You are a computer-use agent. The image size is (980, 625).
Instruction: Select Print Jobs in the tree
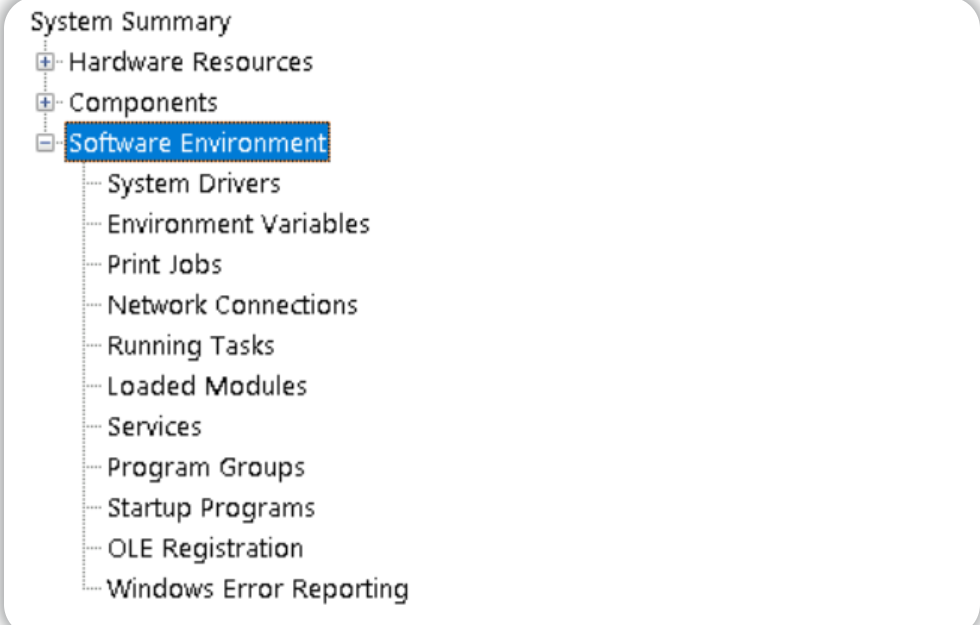click(x=164, y=265)
